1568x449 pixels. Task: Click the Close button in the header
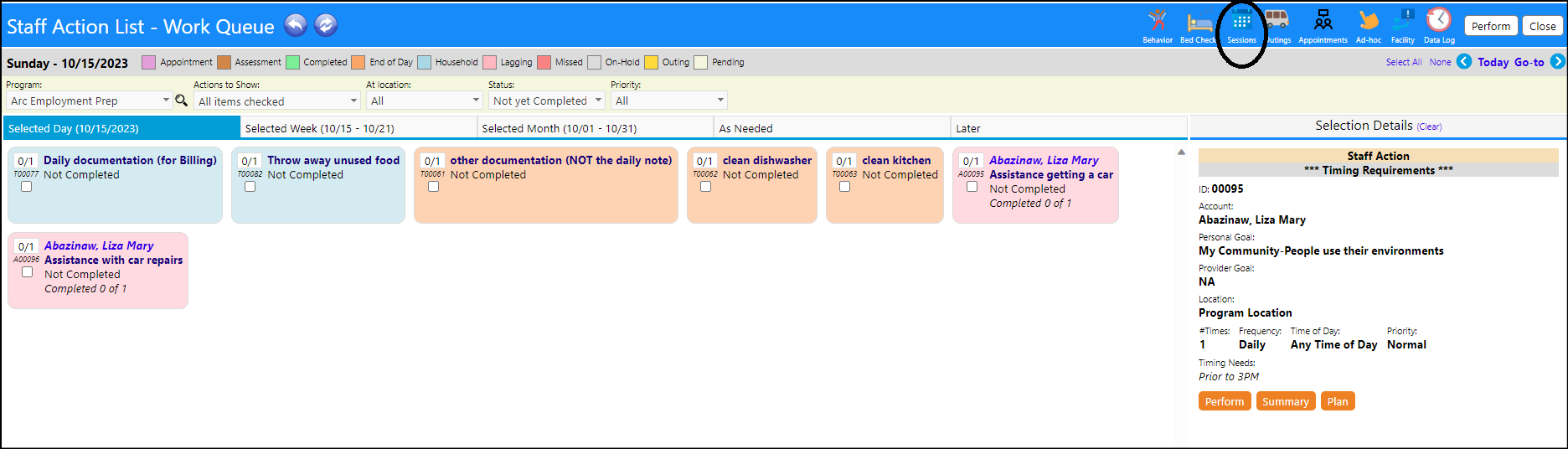click(1542, 26)
